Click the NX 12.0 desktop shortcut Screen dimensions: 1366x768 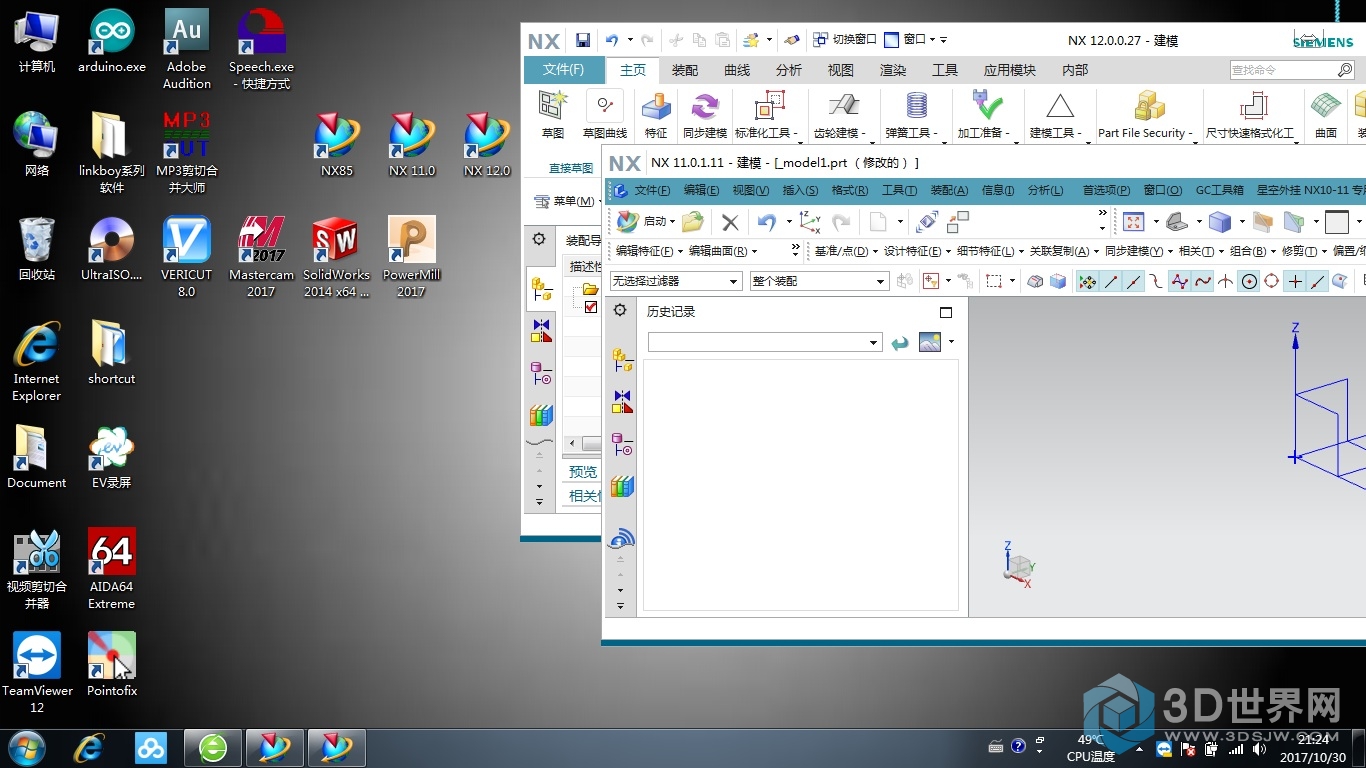487,146
